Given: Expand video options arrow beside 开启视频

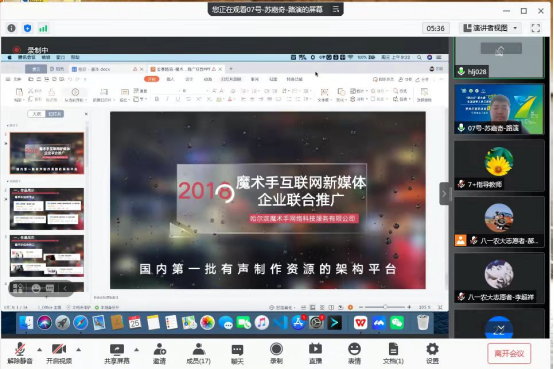Looking at the screenshot, I should 78,350.
